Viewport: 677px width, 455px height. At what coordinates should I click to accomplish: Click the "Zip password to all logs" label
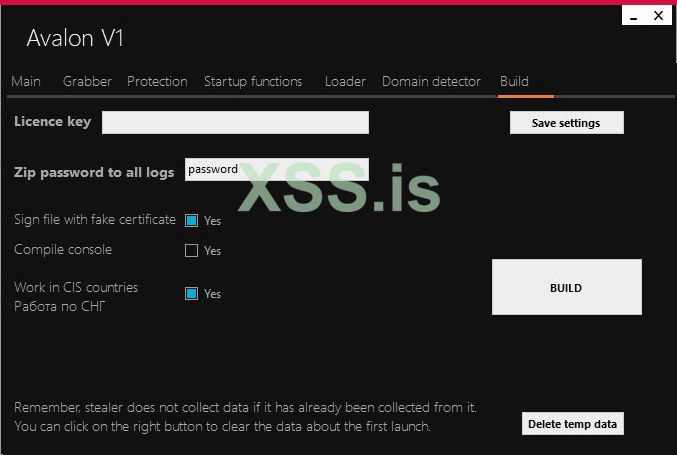pos(94,172)
